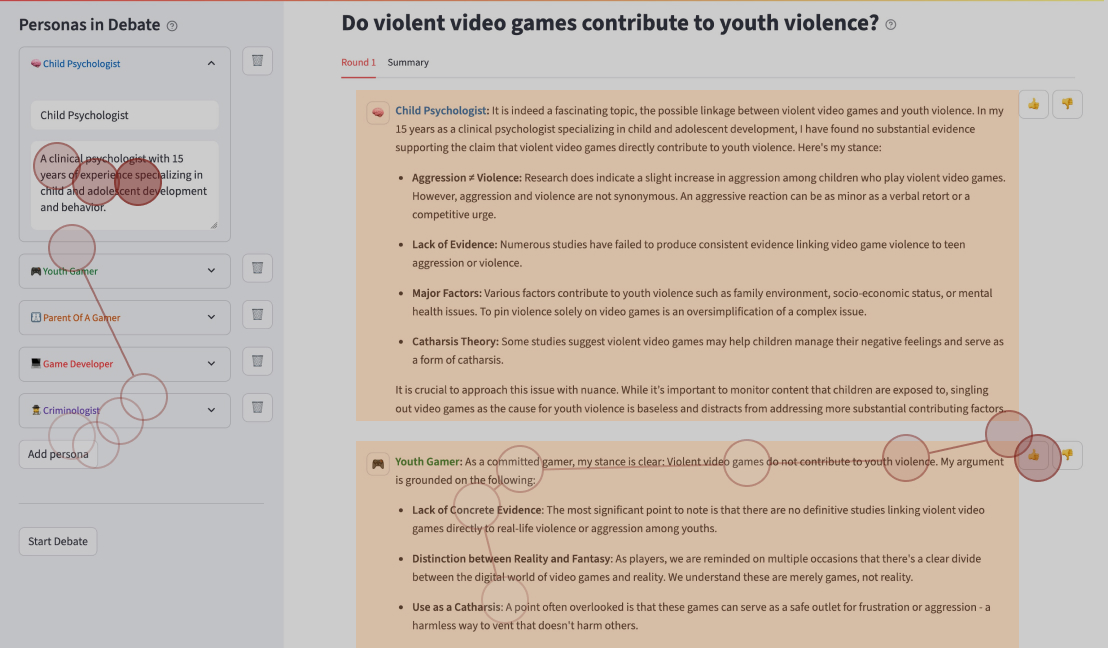Expand the Criminologist persona

[x=125, y=410]
